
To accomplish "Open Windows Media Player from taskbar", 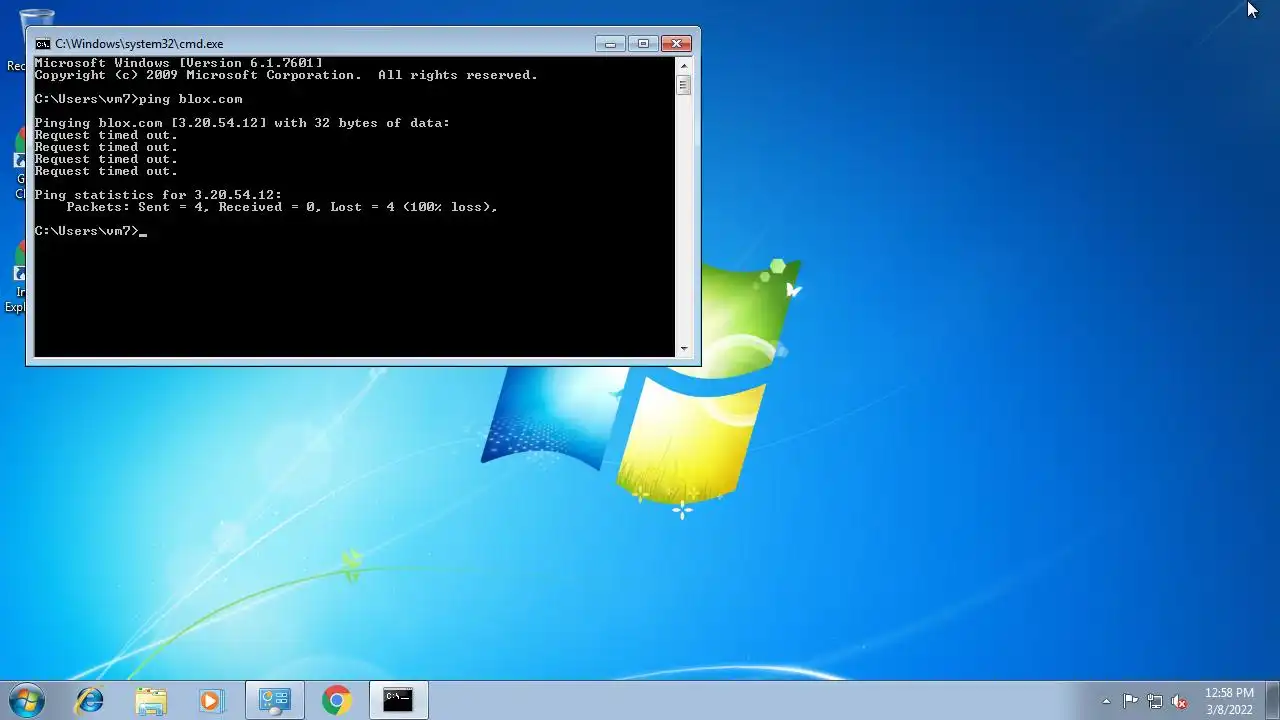I will pos(211,700).
